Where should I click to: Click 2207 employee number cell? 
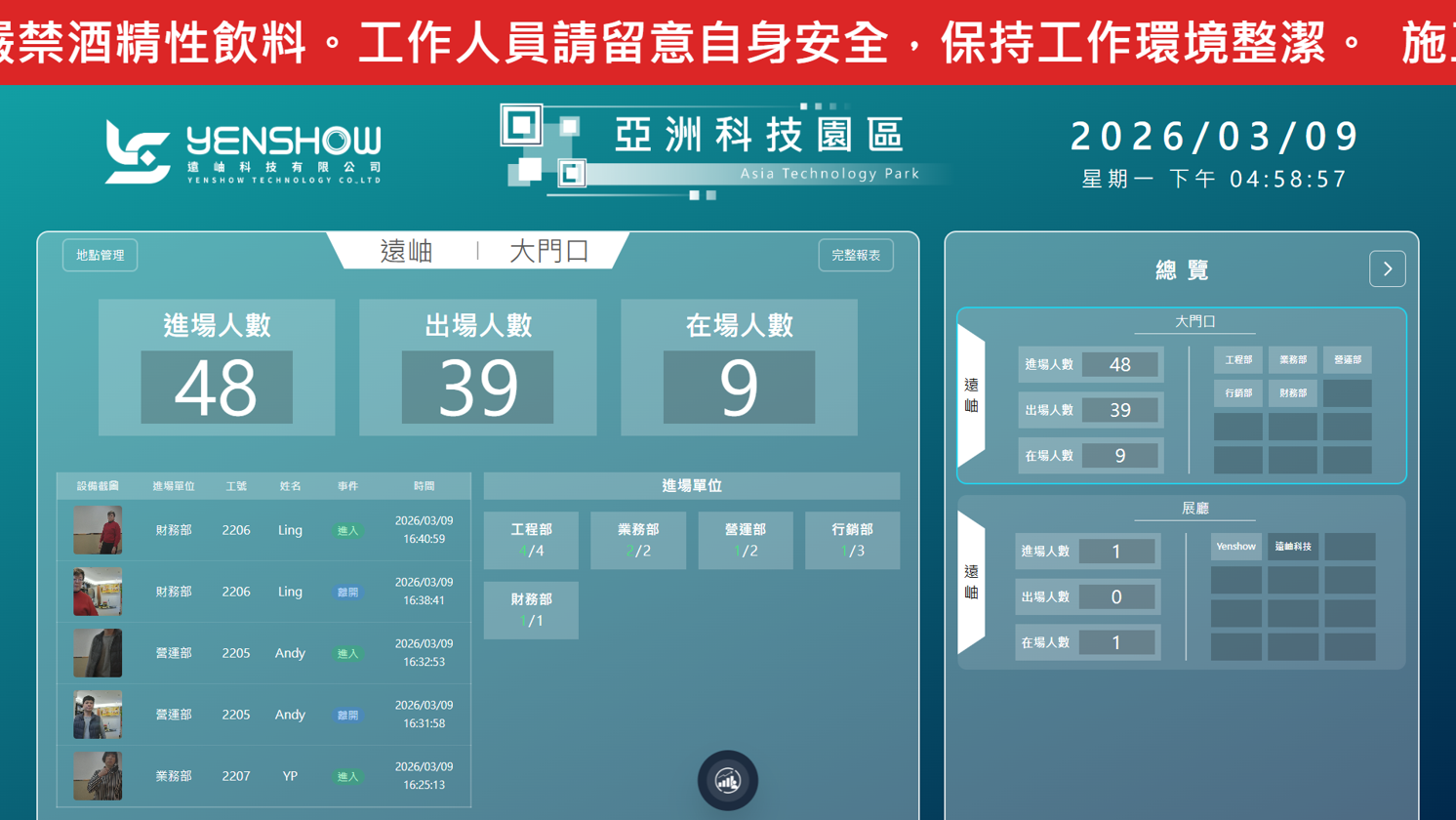[236, 777]
